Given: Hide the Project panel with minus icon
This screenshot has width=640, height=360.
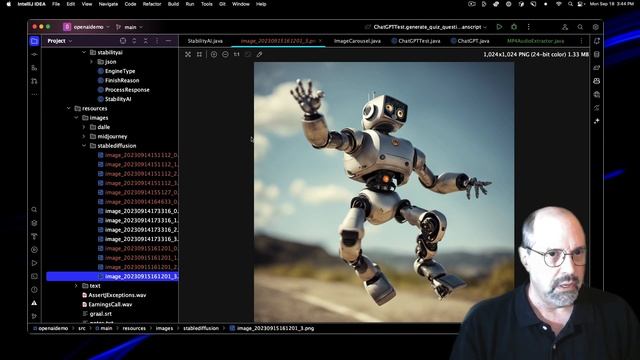Looking at the screenshot, I should click(168, 41).
